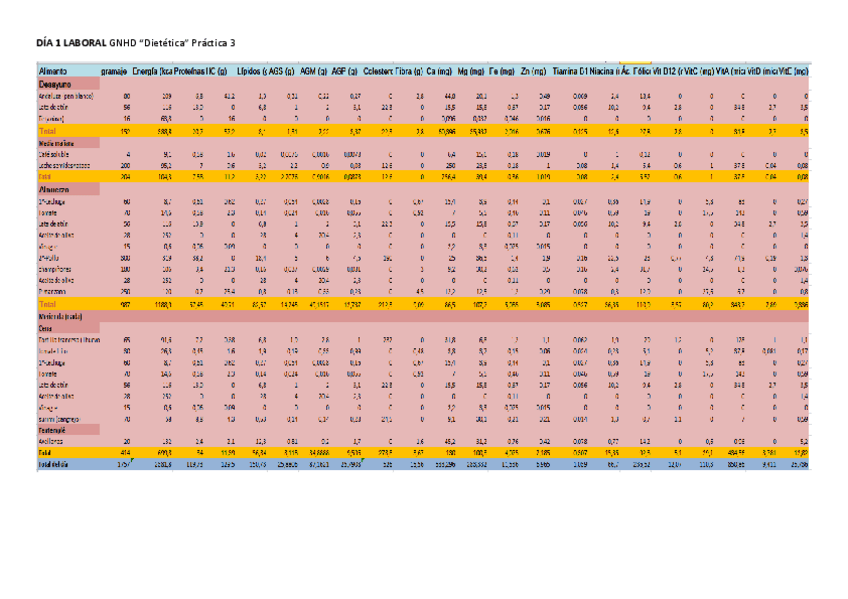The width and height of the screenshot is (848, 599).
Task: Select the gramaje cell '20' for Avellanas
Action: coord(127,442)
